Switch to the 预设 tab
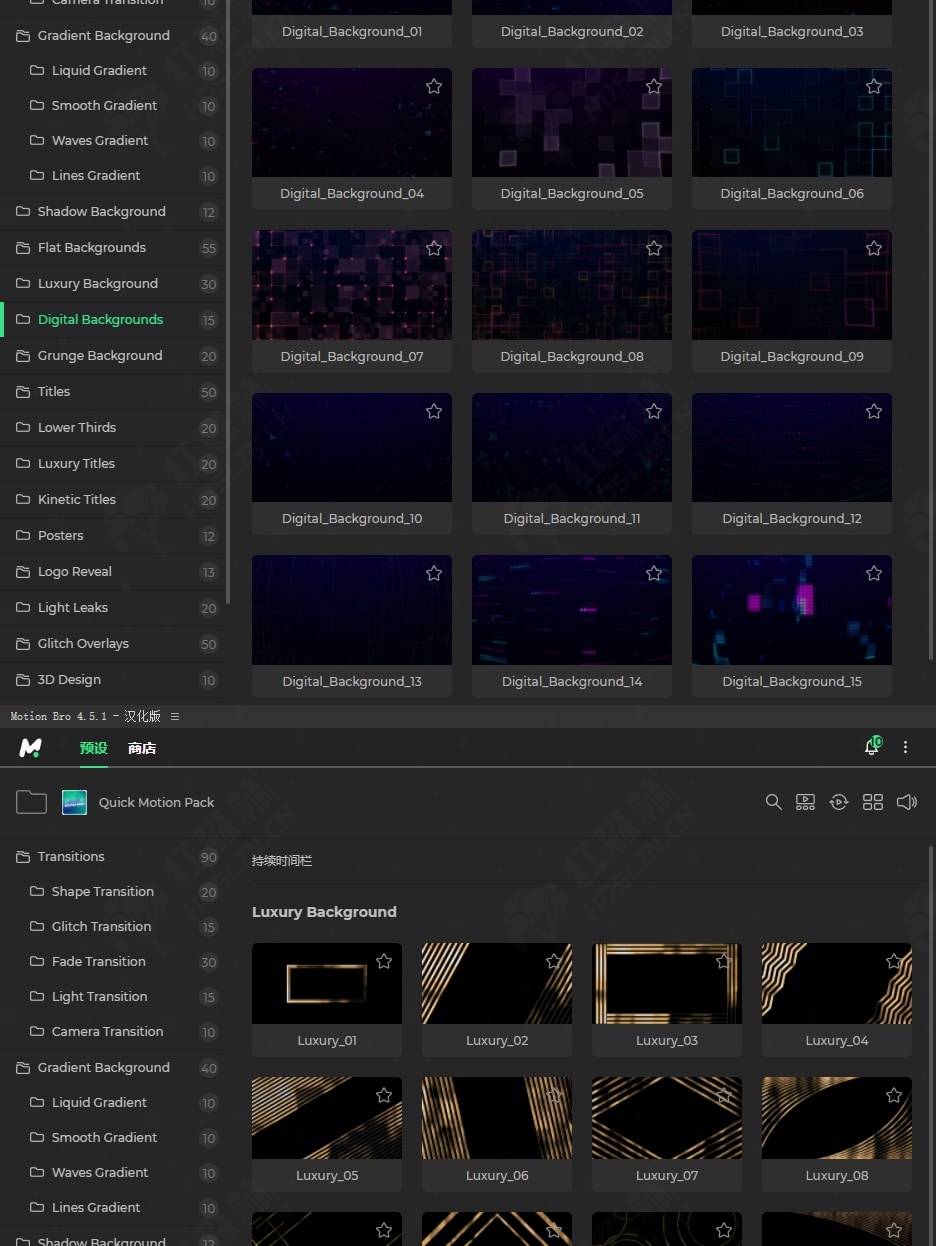Viewport: 936px width, 1246px height. [93, 748]
